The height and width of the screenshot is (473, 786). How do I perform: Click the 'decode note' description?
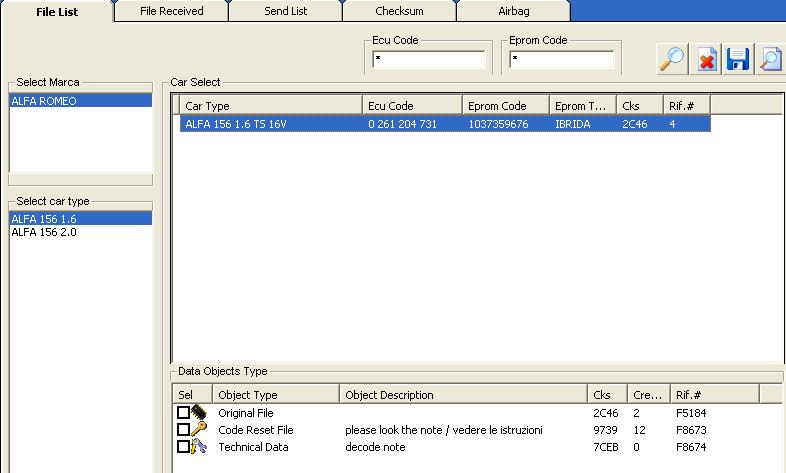375,447
